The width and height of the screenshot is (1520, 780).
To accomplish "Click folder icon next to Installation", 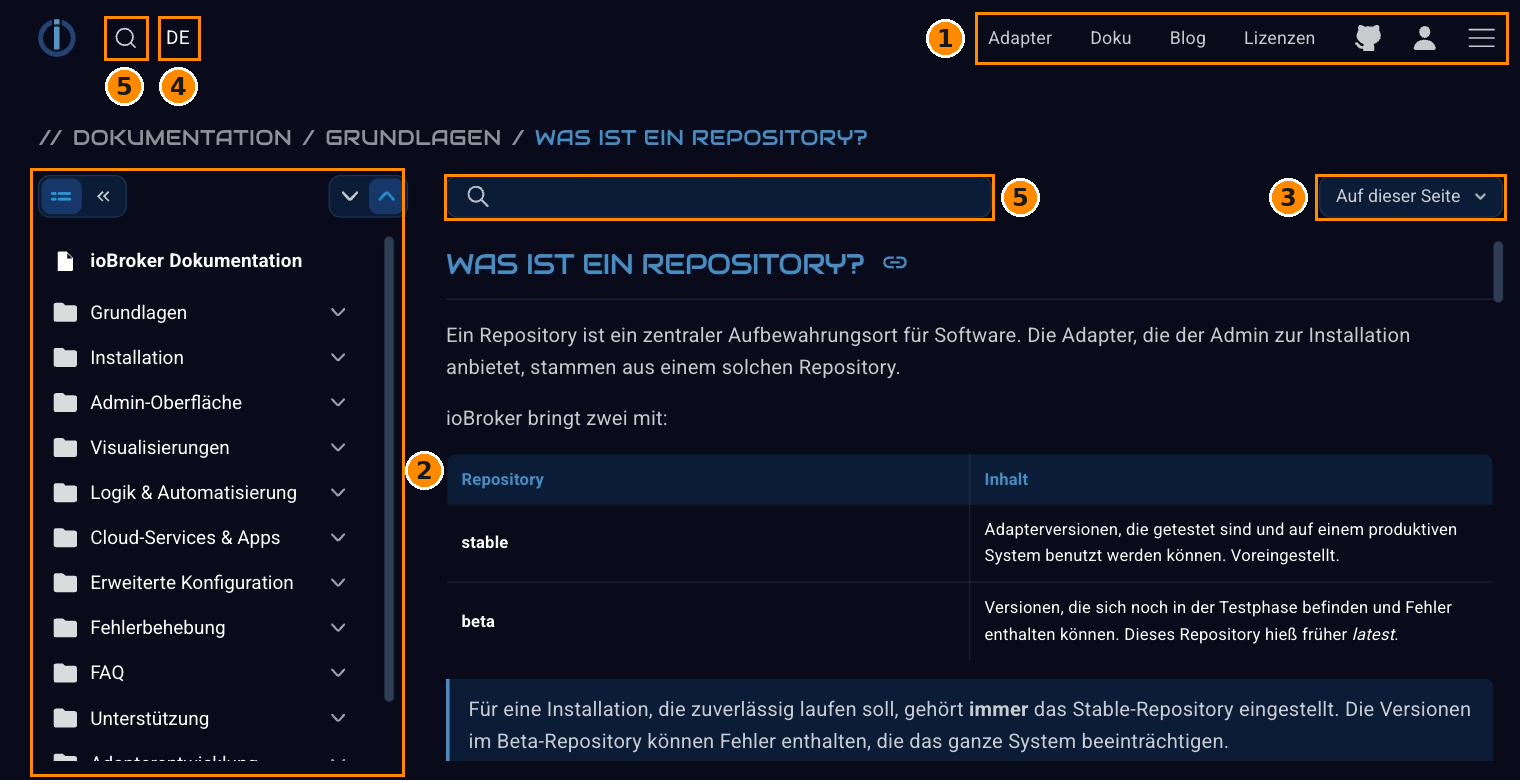I will point(65,358).
